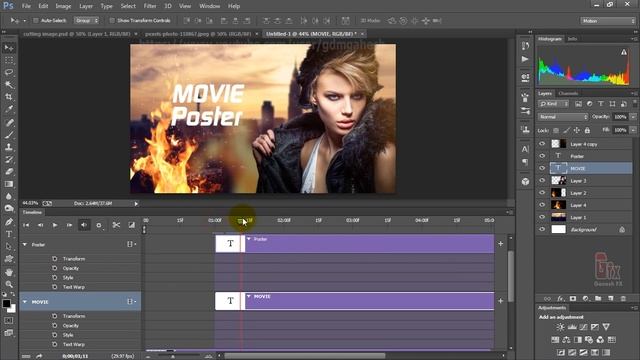Open timeline settings gear
This screenshot has width=640, height=360.
(99, 225)
